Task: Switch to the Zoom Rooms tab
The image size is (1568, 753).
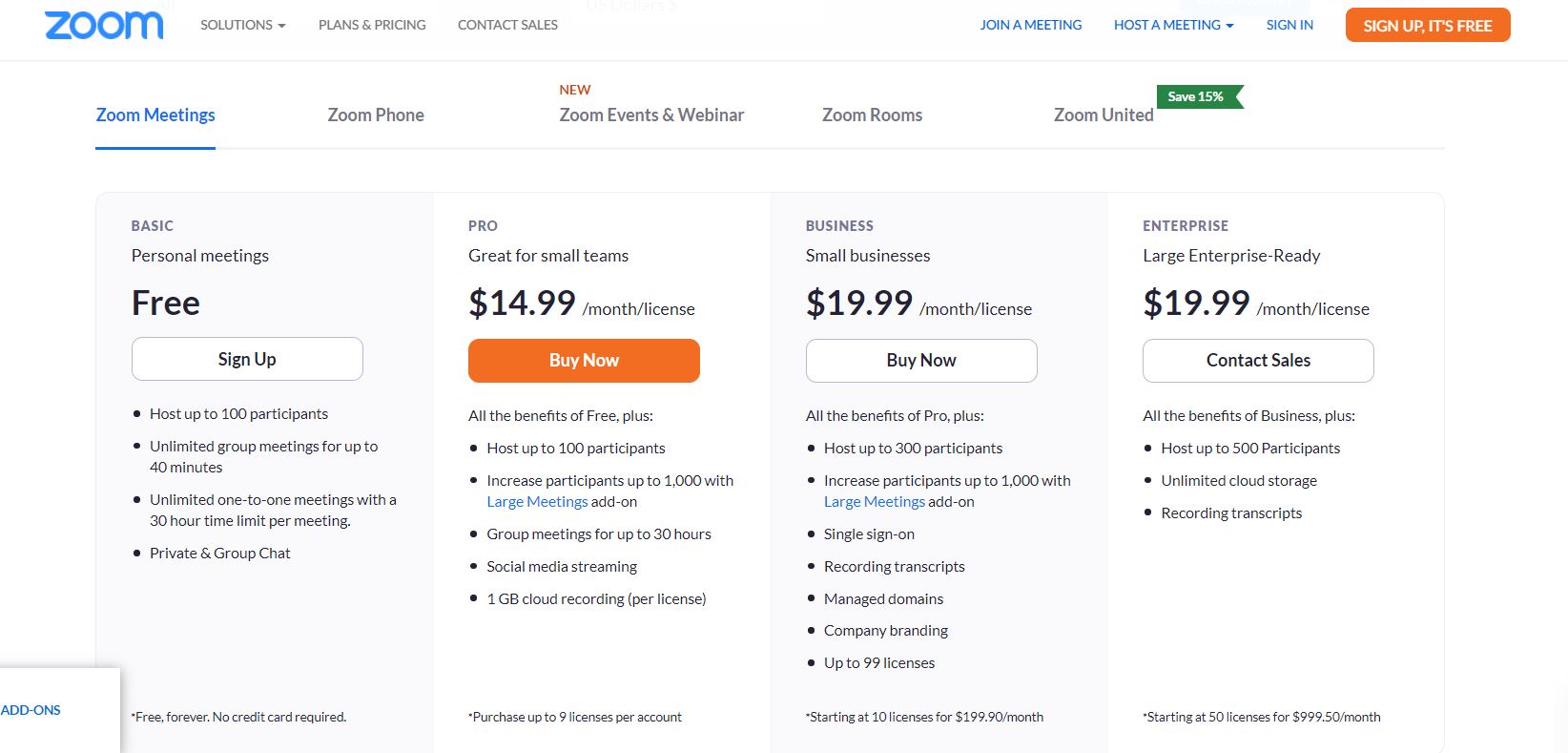Action: tap(872, 115)
